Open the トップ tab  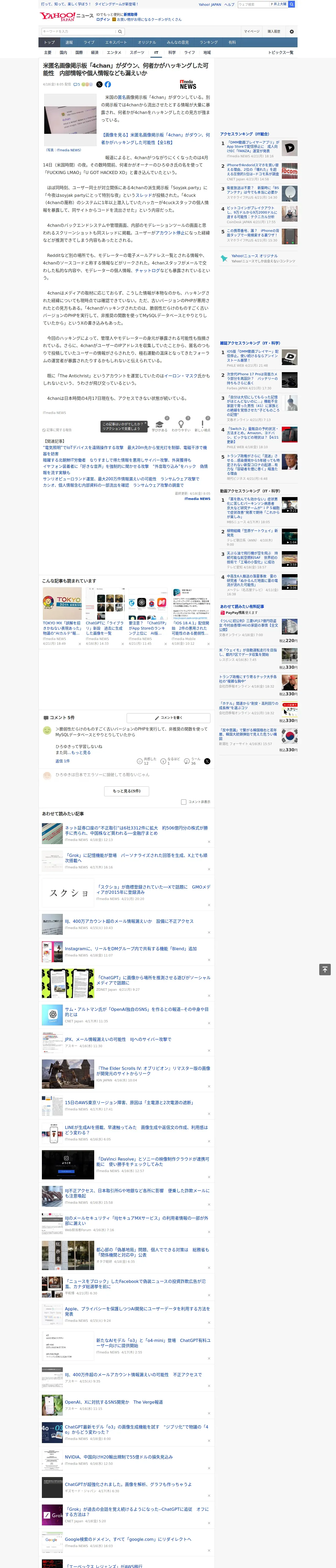click(x=49, y=43)
